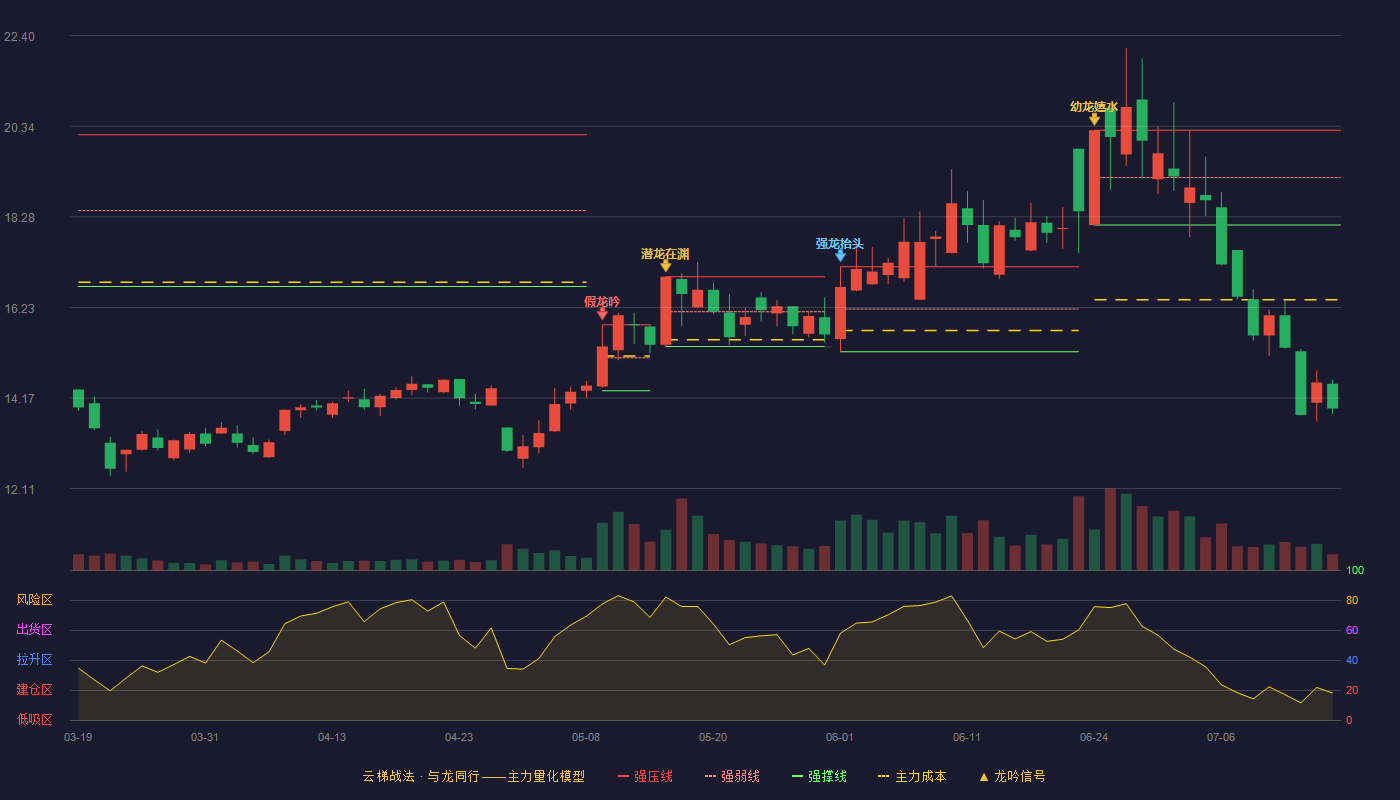Click the 06-24 date label
The height and width of the screenshot is (800, 1400).
pyautogui.click(x=1094, y=737)
